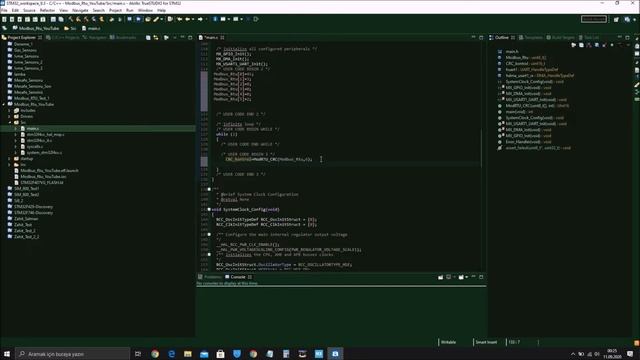Maximize the Project Explorer panel
640x360 pixels.
pos(190,38)
